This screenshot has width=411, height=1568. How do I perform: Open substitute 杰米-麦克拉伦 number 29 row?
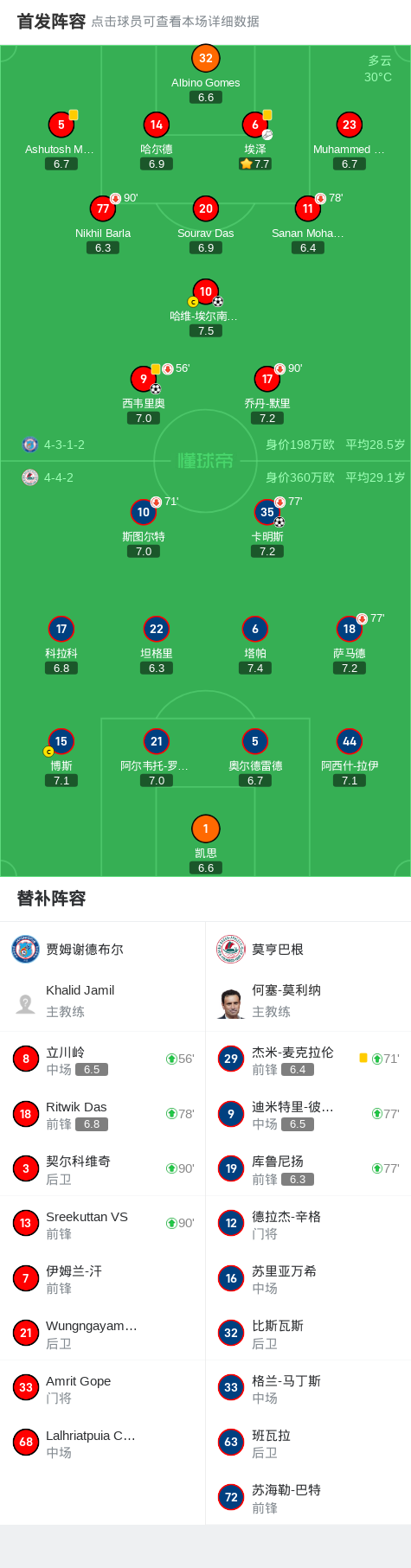[308, 1059]
